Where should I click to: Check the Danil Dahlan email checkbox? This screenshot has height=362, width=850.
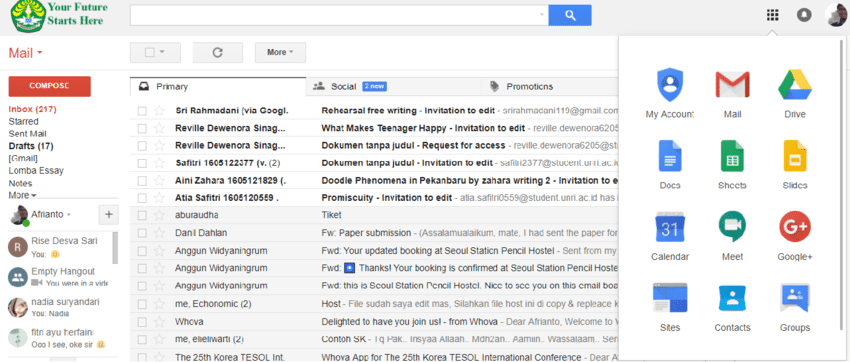[142, 233]
